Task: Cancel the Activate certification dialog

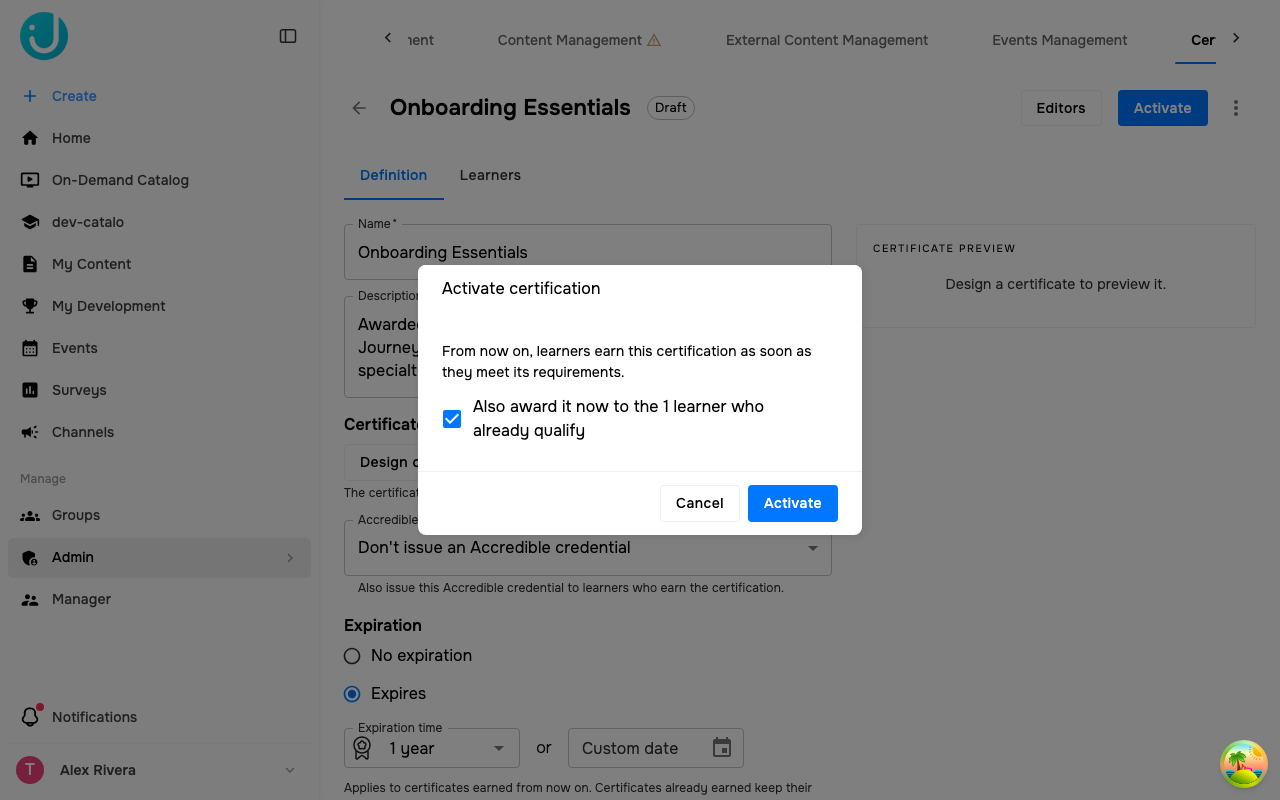Action: click(700, 503)
